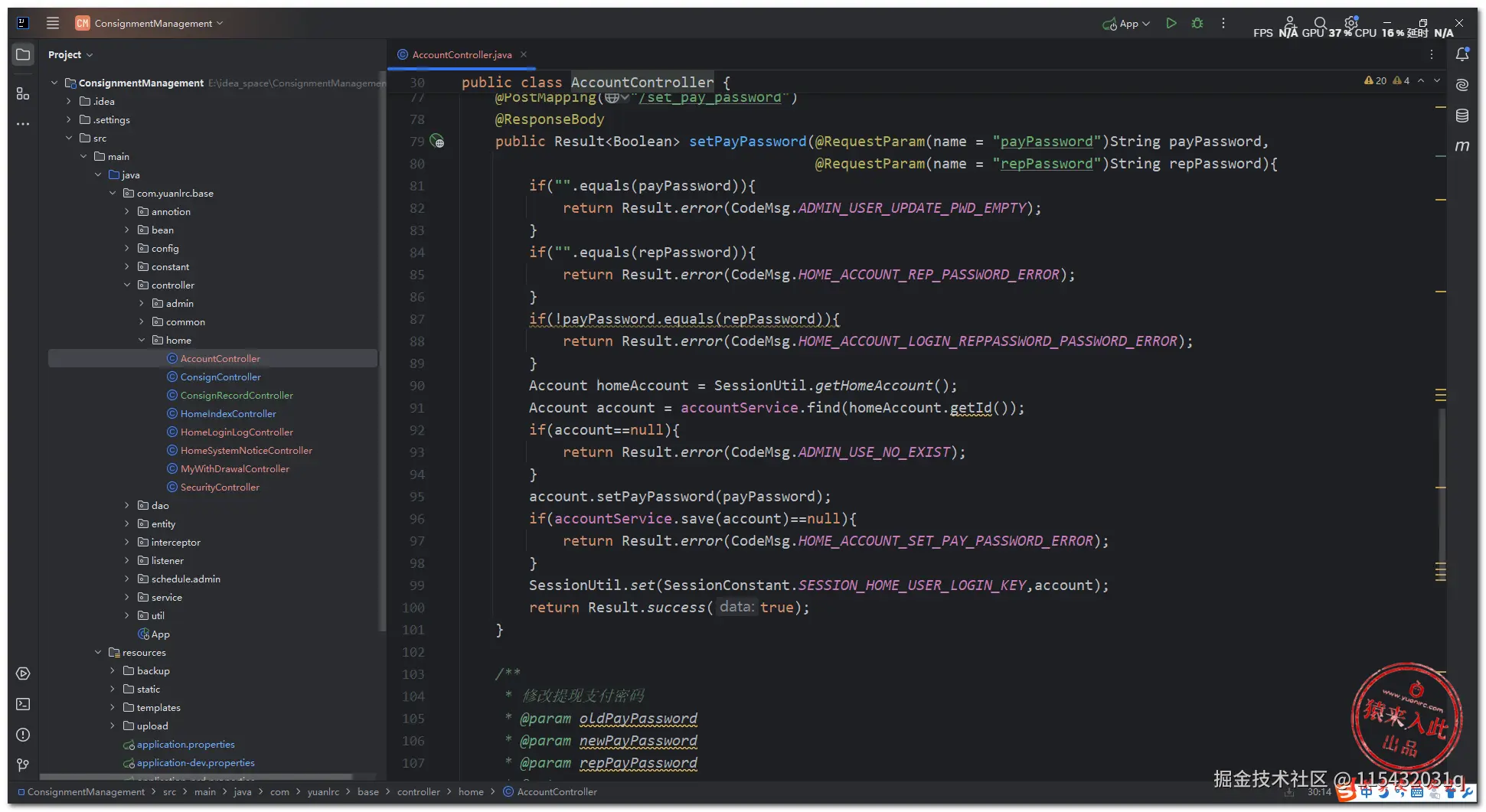Image resolution: width=1486 pixels, height=812 pixels.
Task: Debug the App configuration
Action: [1197, 23]
